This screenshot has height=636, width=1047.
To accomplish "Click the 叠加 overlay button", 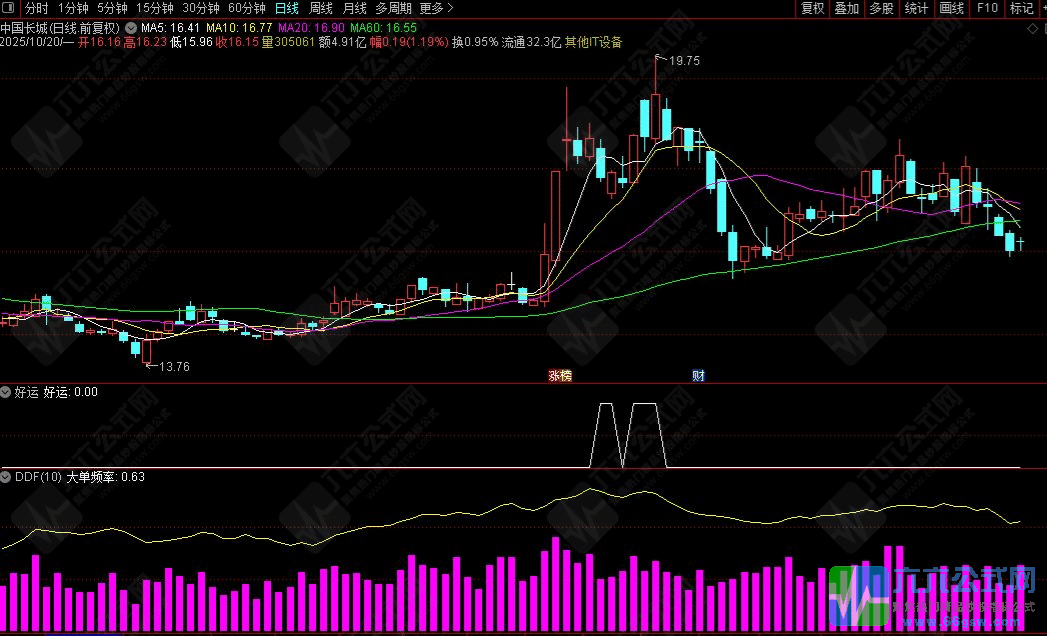I will click(847, 8).
